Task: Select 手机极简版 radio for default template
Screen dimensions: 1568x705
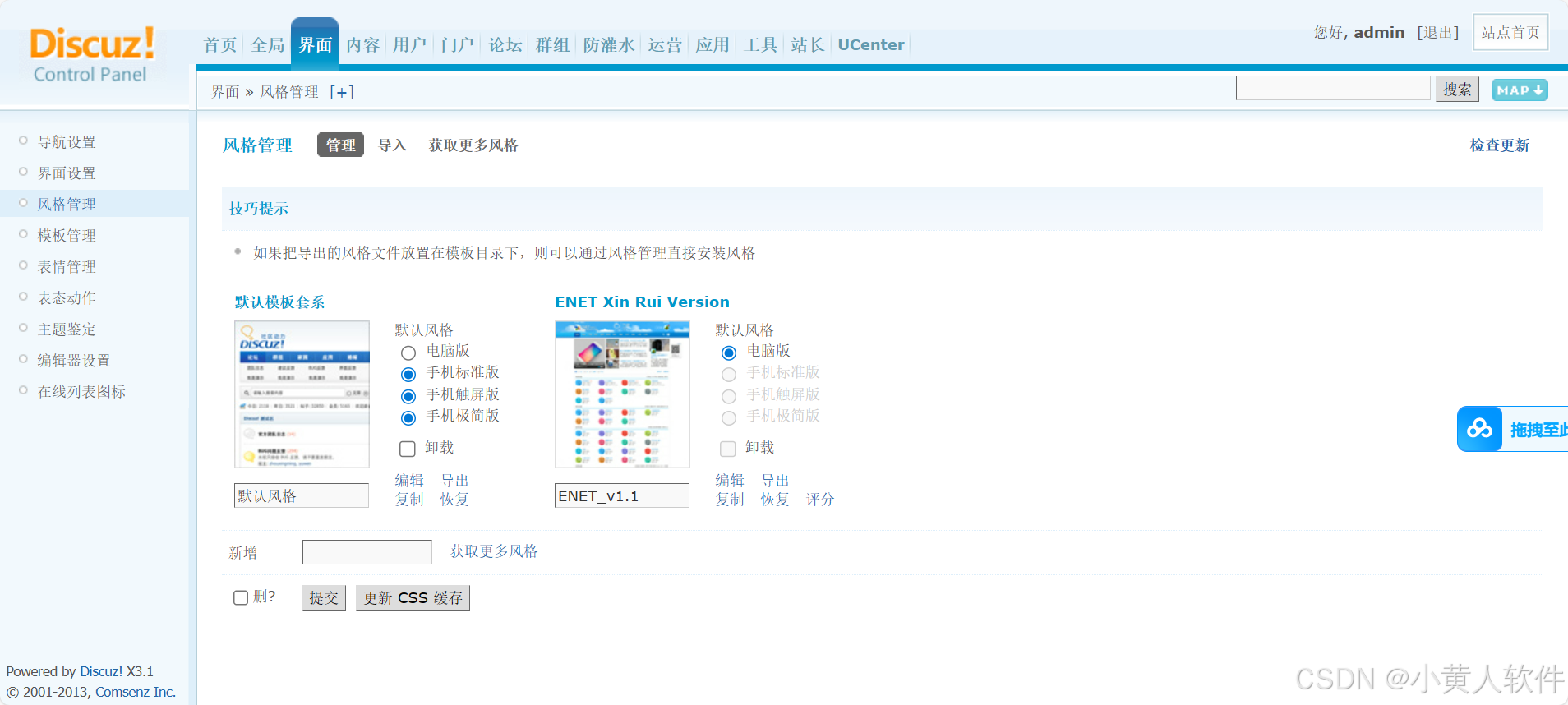Action: click(408, 418)
